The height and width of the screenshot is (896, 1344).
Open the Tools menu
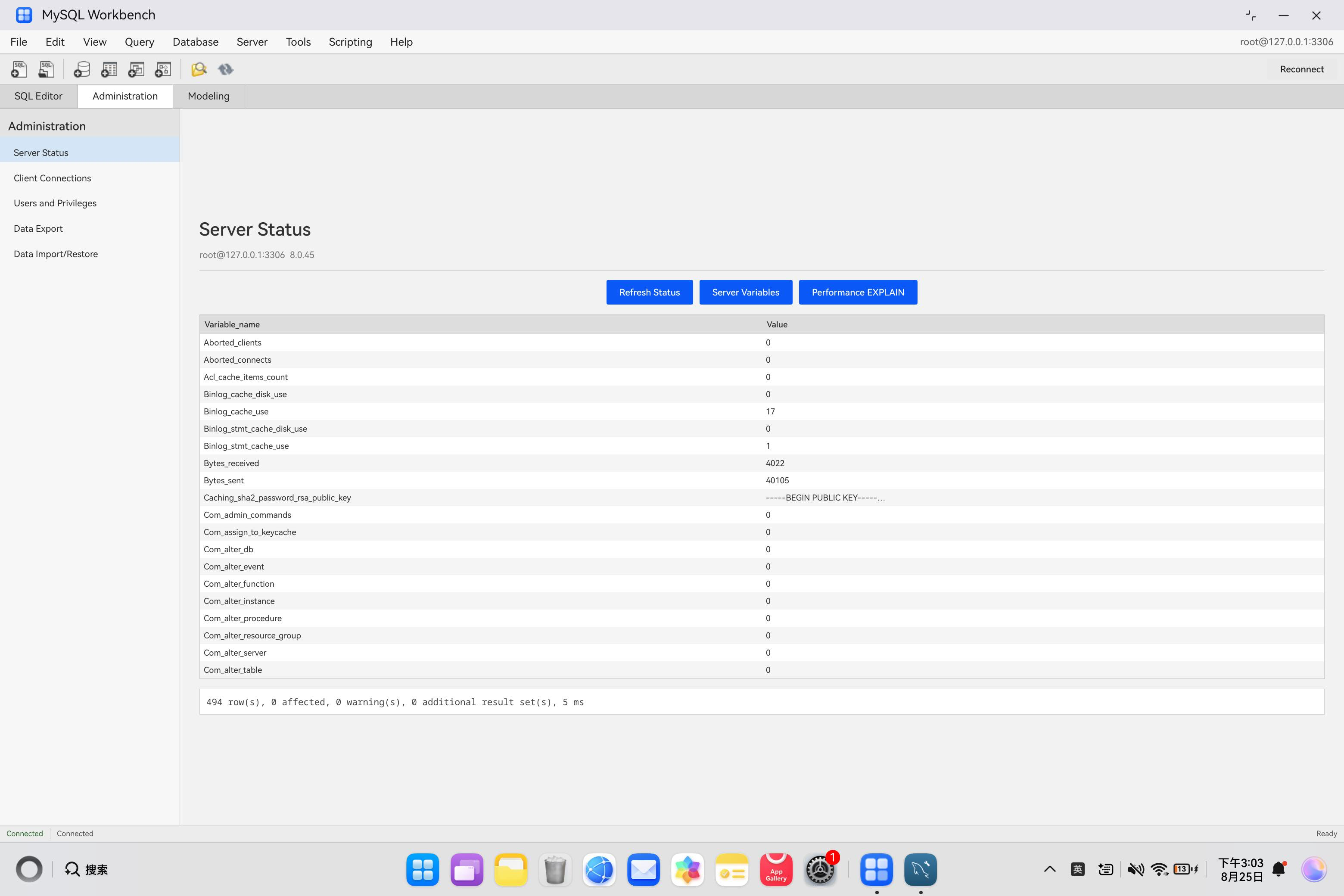(298, 42)
